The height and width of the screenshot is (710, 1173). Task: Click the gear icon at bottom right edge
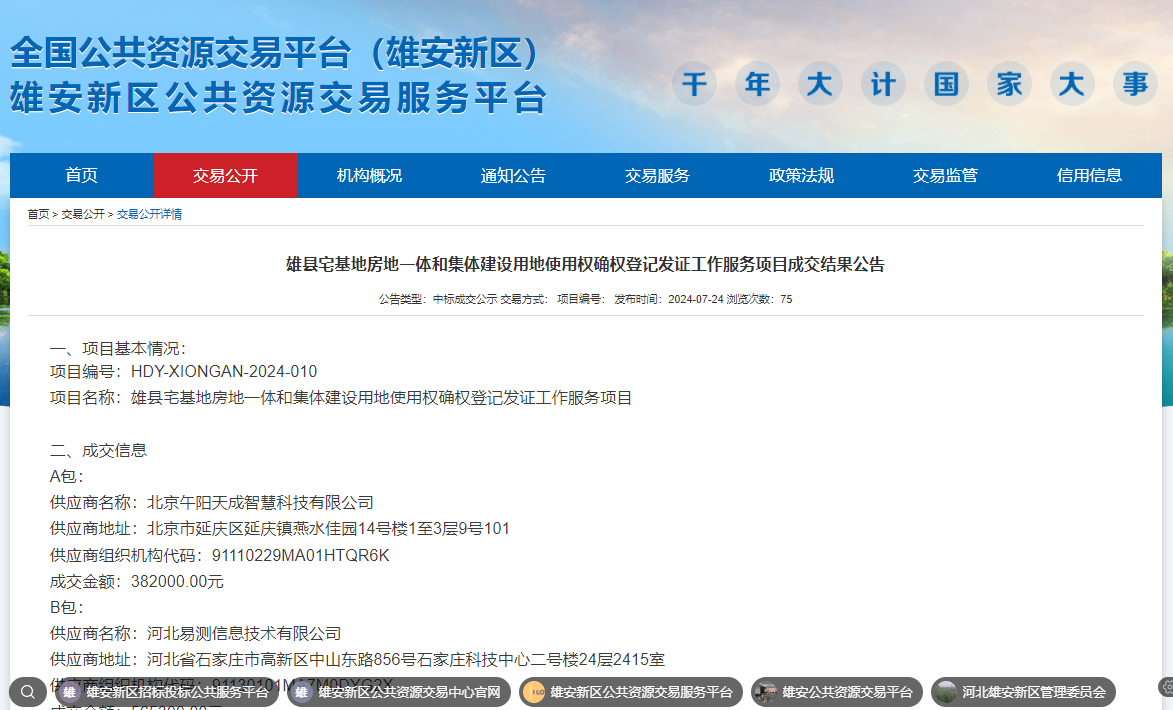click(1166, 687)
